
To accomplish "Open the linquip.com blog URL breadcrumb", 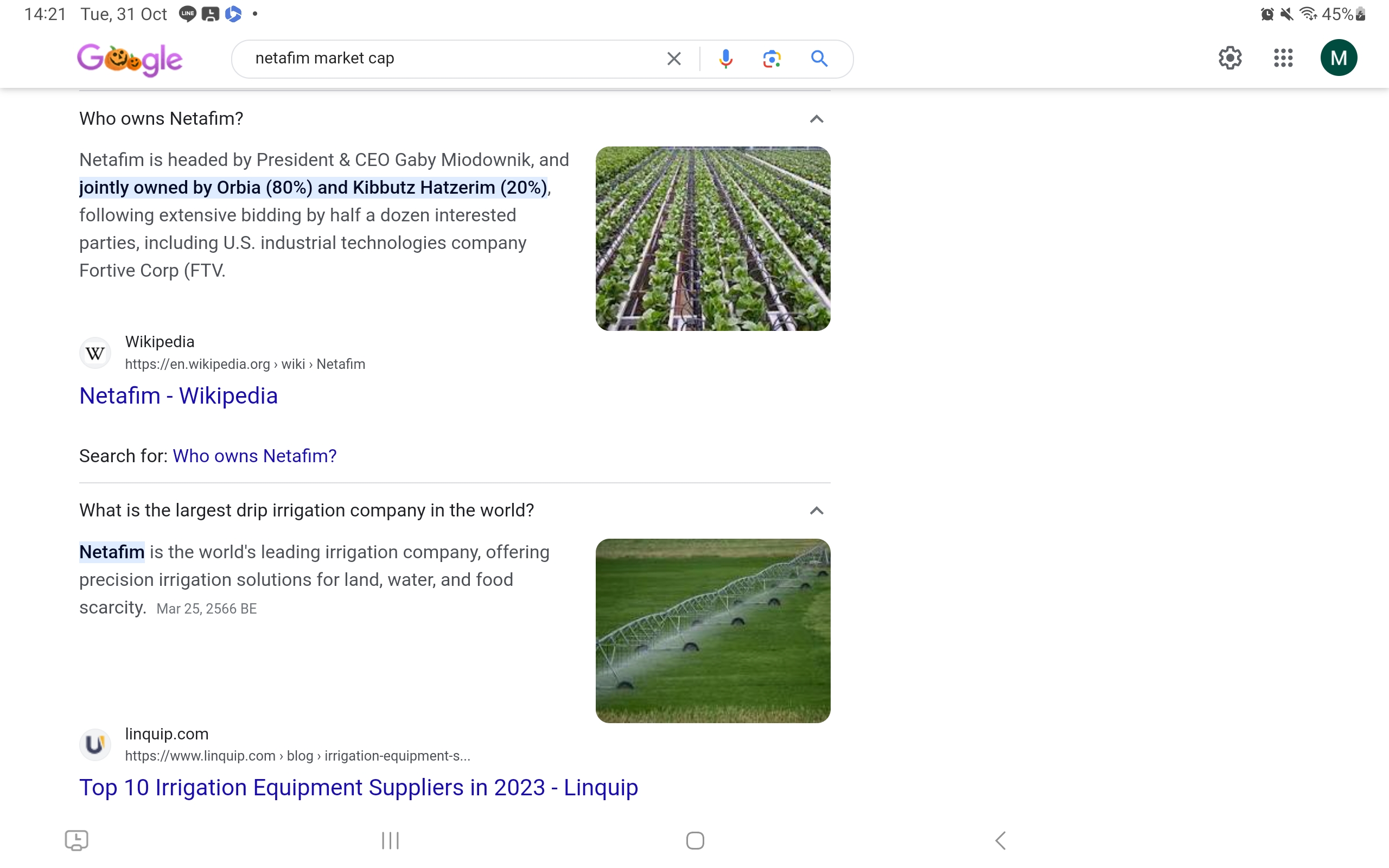I will click(x=297, y=756).
